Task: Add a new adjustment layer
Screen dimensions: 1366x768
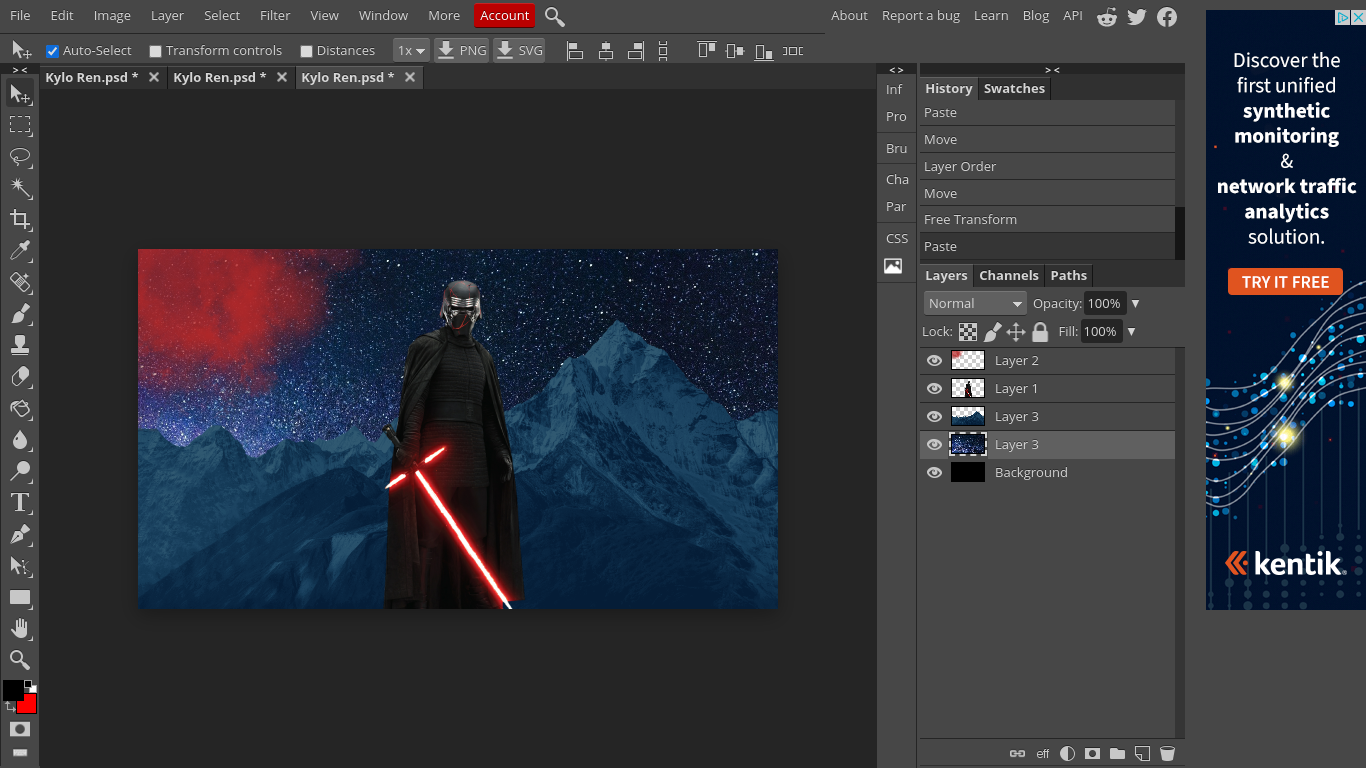Action: (1068, 754)
